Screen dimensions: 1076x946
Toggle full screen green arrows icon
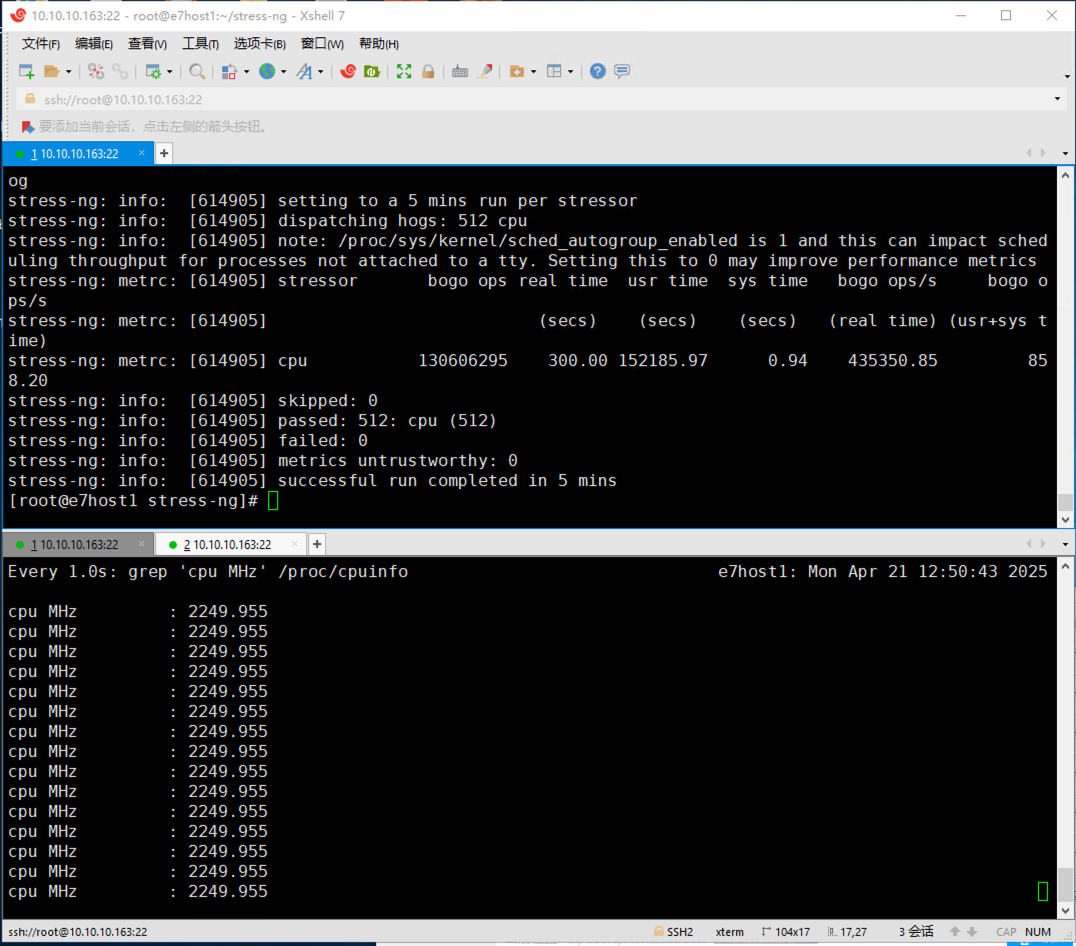coord(404,71)
